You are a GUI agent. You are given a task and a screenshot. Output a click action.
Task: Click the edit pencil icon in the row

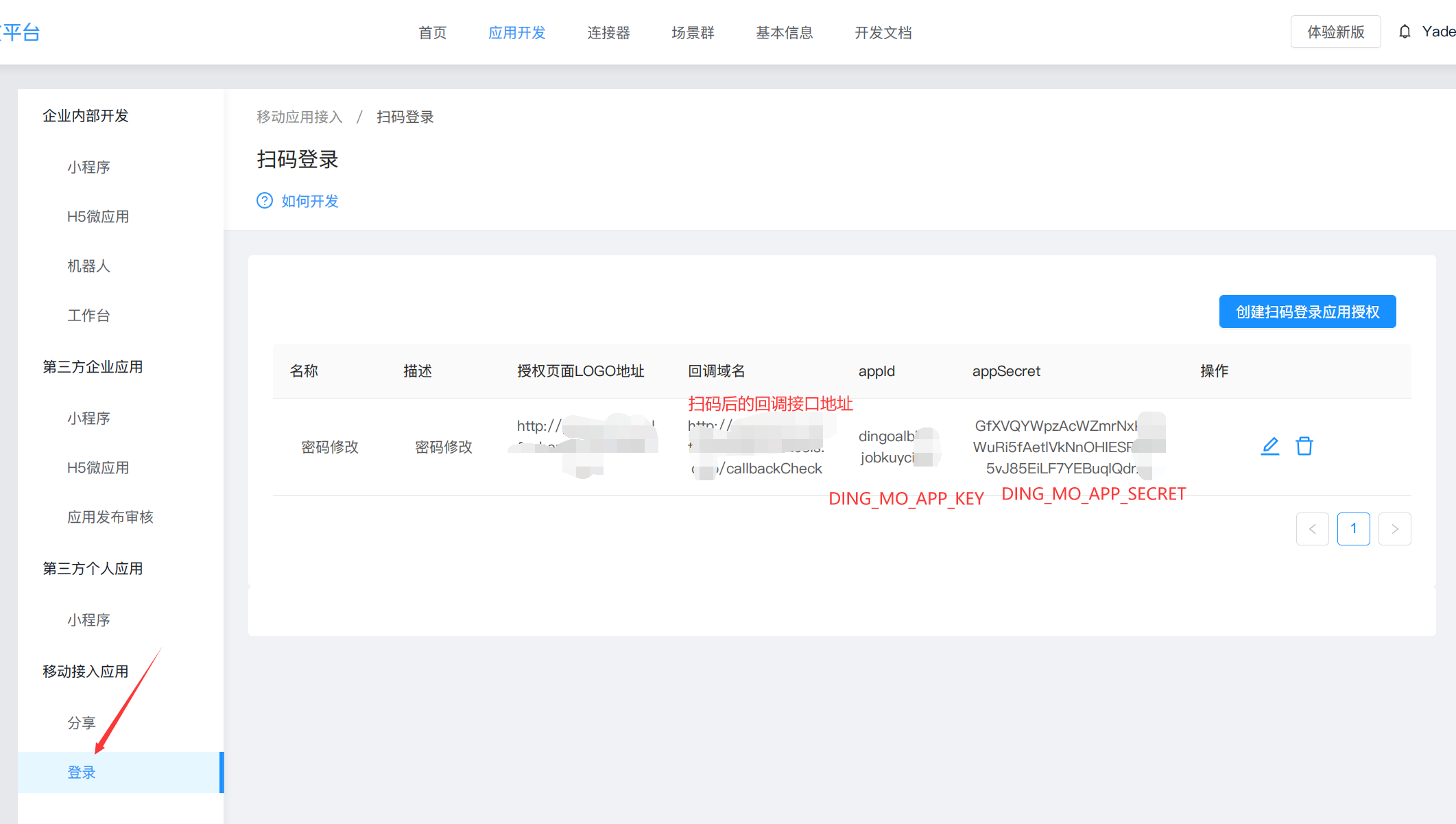[1270, 446]
